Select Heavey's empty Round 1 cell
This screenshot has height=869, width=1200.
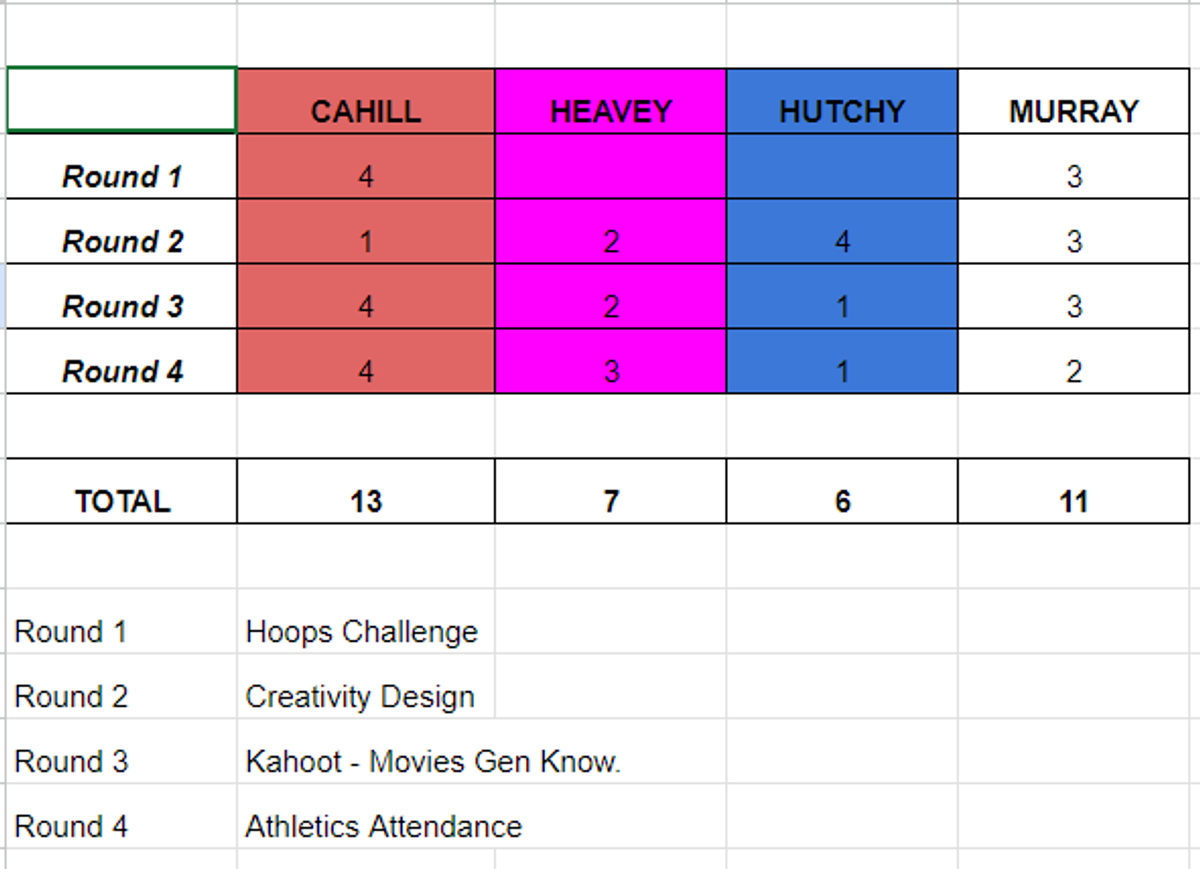coord(611,167)
